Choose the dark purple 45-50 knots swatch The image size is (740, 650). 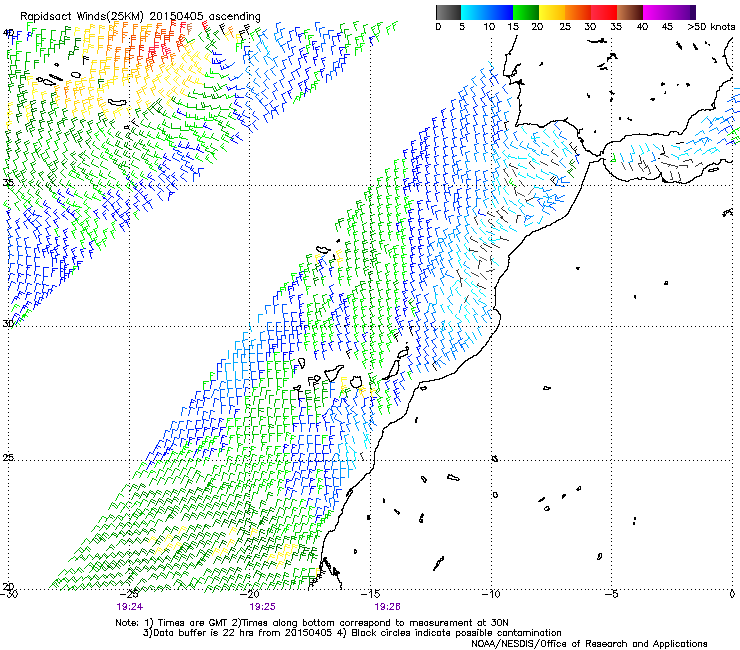click(x=683, y=12)
